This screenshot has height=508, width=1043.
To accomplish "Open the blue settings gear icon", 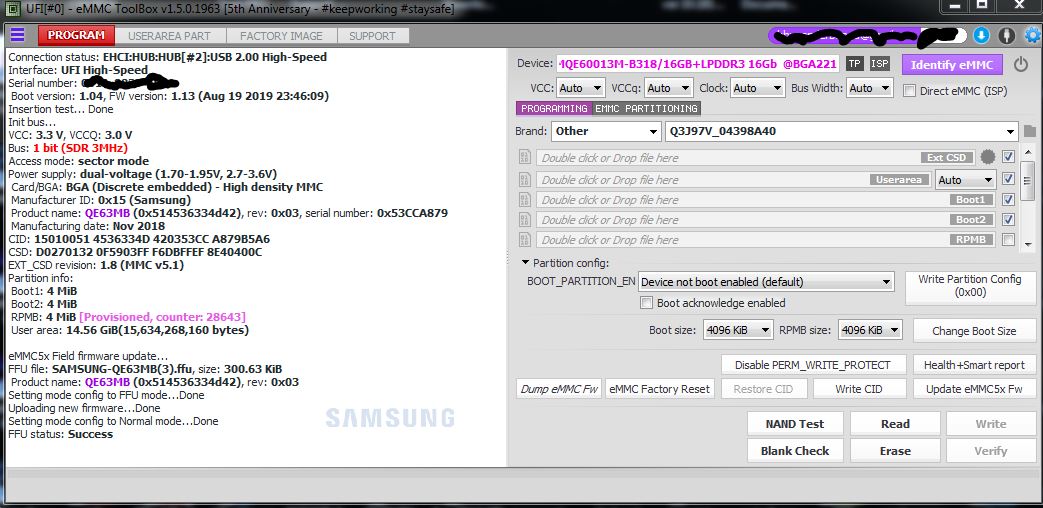I will pyautogui.click(x=1033, y=35).
